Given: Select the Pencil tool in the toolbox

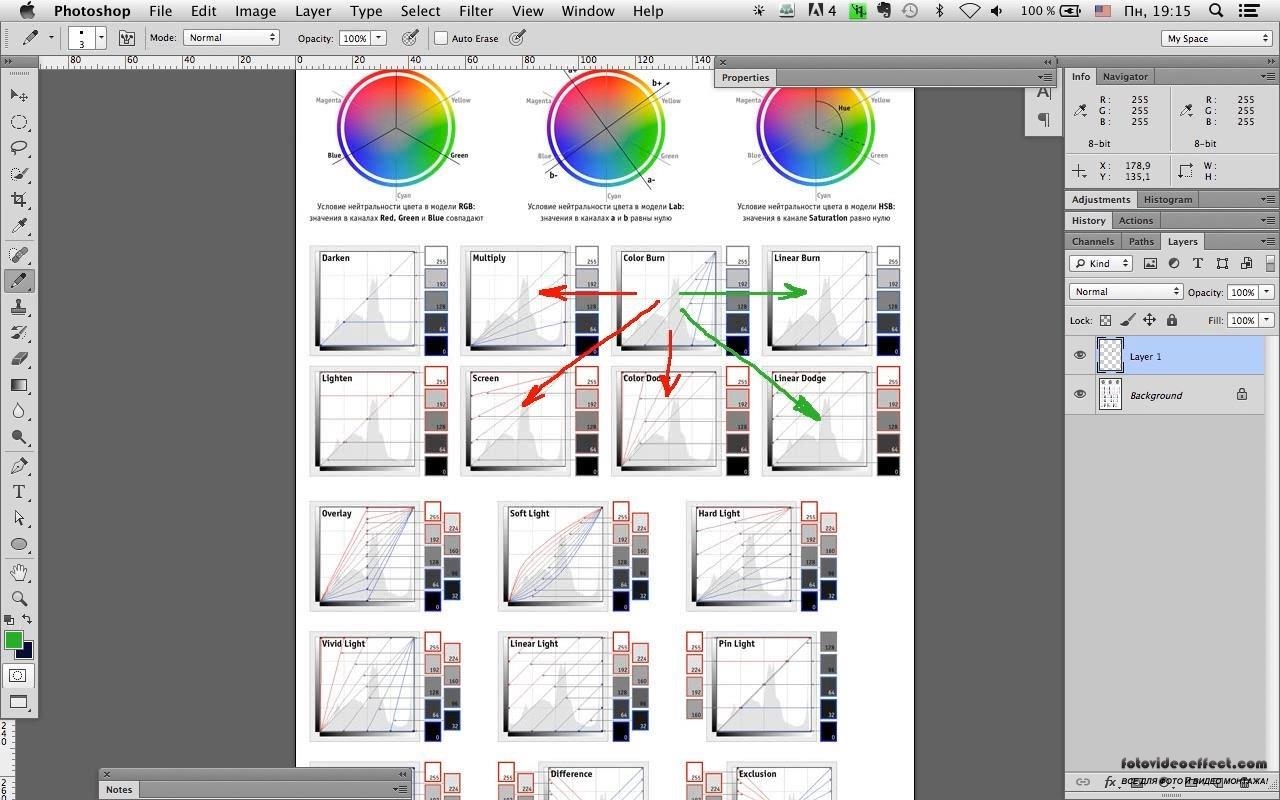Looking at the screenshot, I should pyautogui.click(x=19, y=282).
